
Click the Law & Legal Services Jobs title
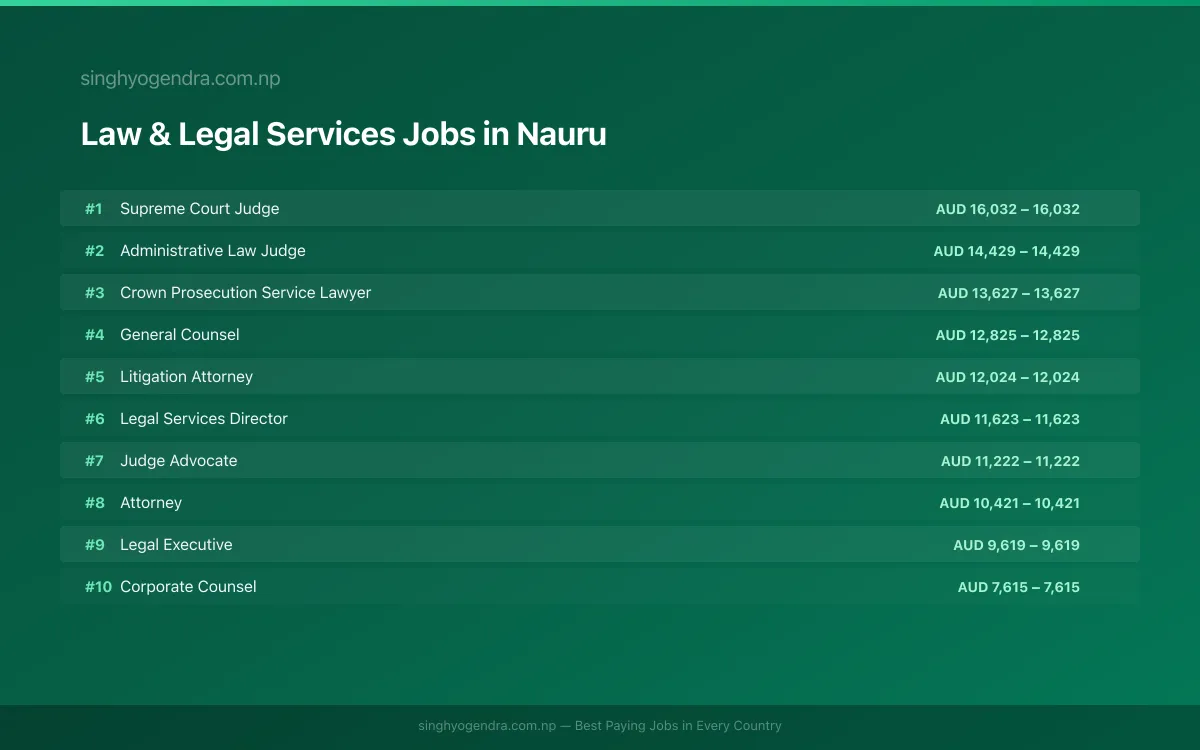343,134
